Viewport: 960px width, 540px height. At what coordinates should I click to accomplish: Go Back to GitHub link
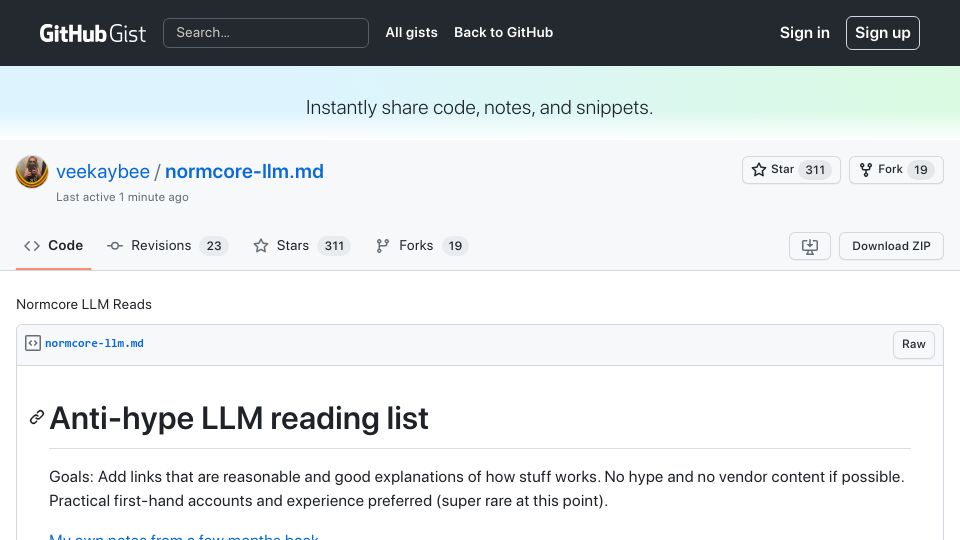(x=503, y=32)
